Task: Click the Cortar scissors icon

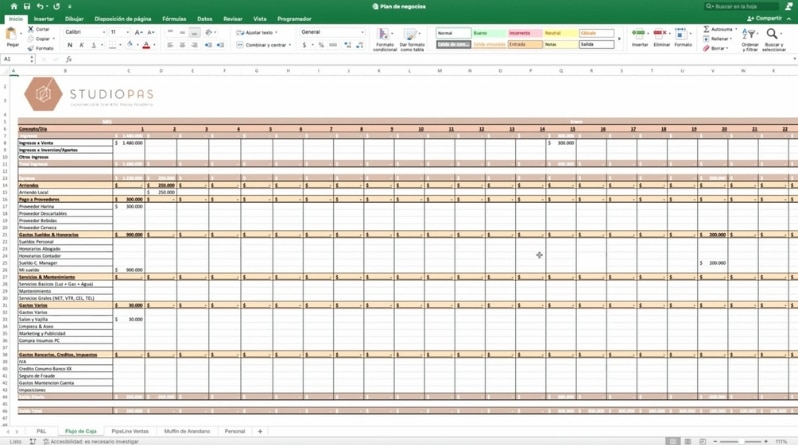Action: (31, 29)
